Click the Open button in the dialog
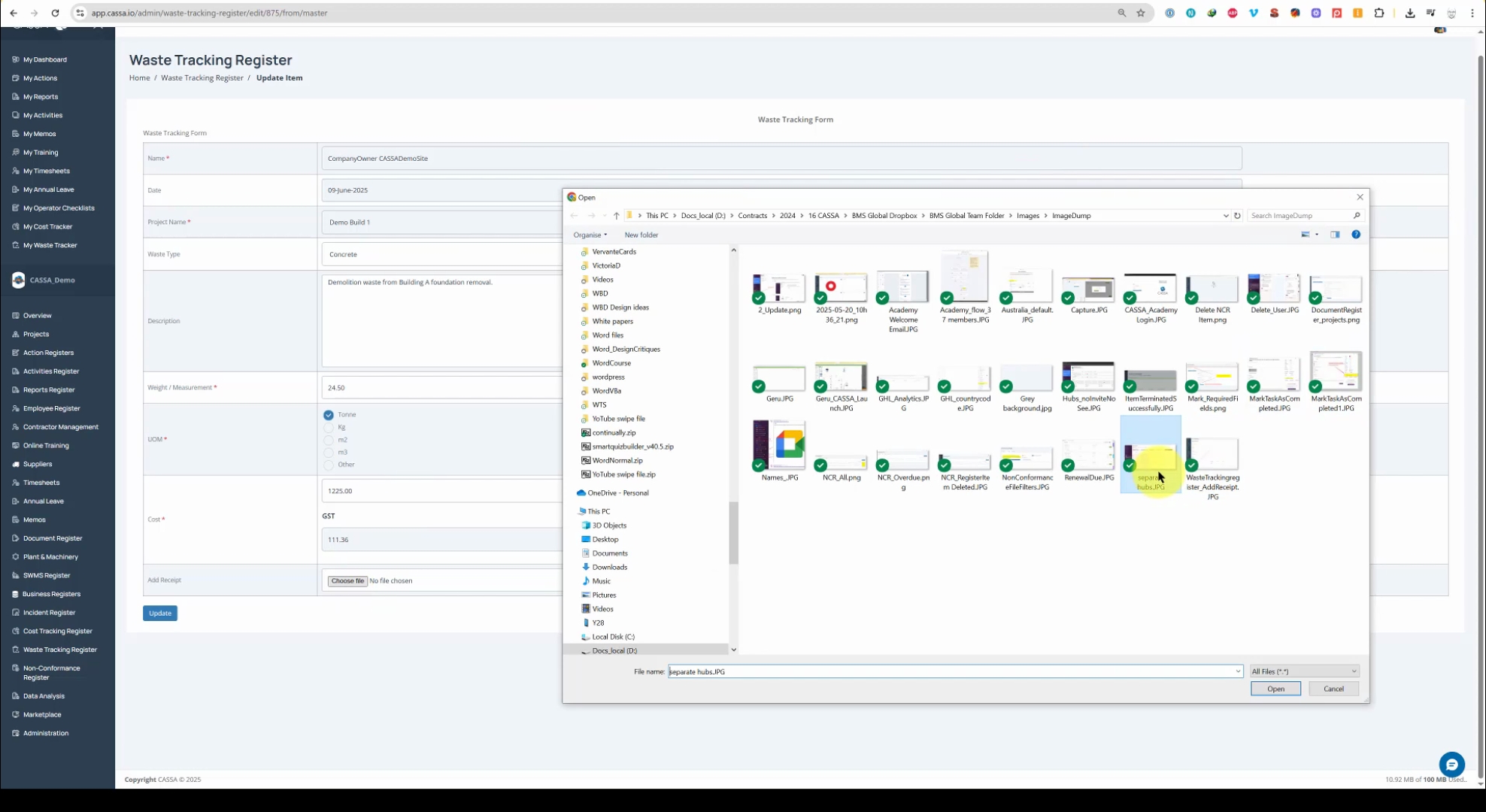Image resolution: width=1486 pixels, height=812 pixels. click(x=1275, y=689)
